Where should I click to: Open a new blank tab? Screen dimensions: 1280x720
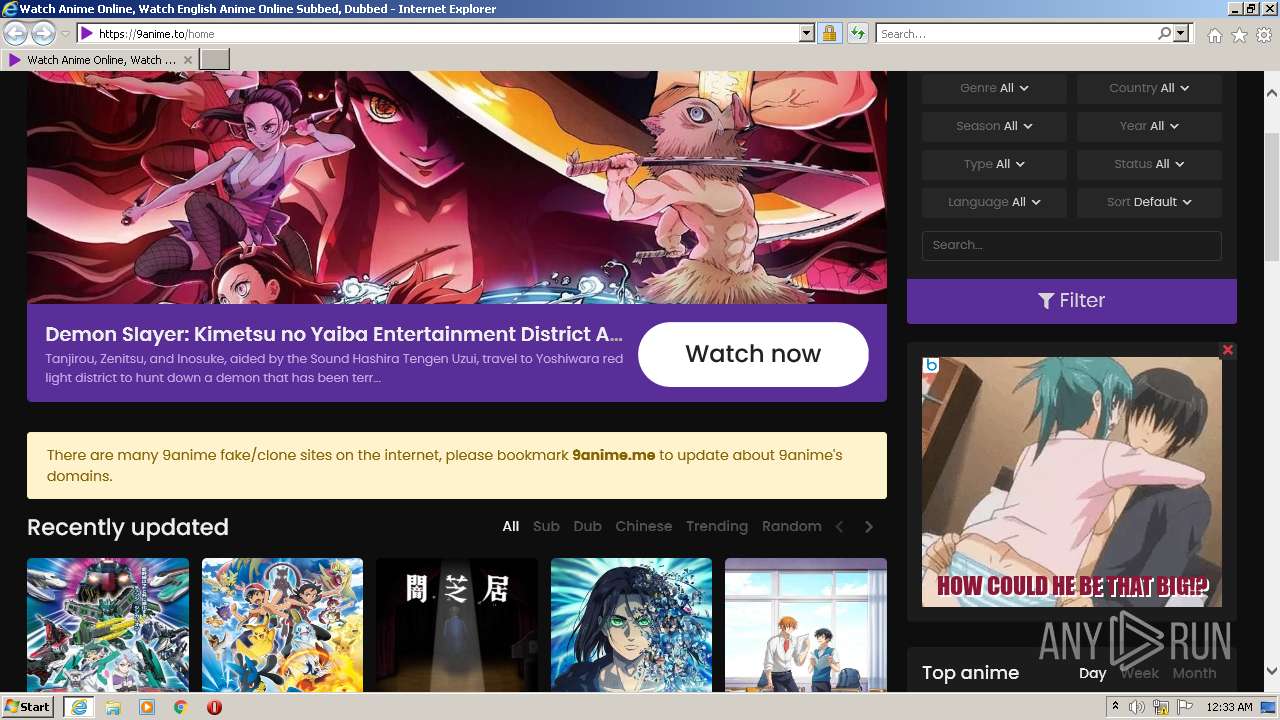(x=215, y=60)
